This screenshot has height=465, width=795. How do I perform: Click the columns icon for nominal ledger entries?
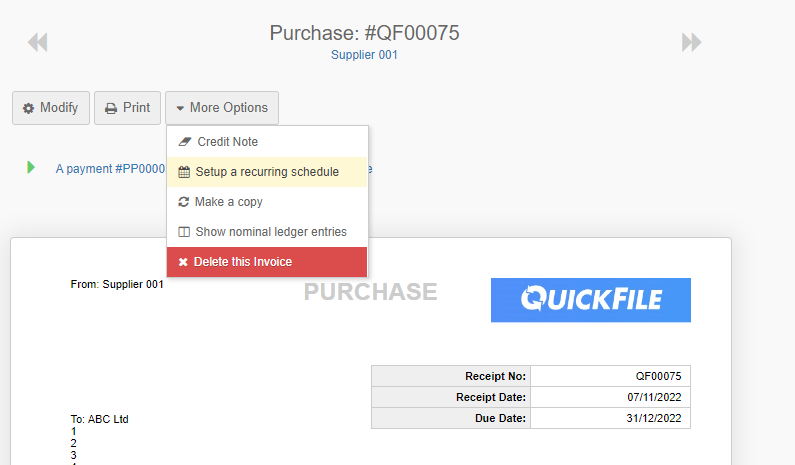click(184, 232)
